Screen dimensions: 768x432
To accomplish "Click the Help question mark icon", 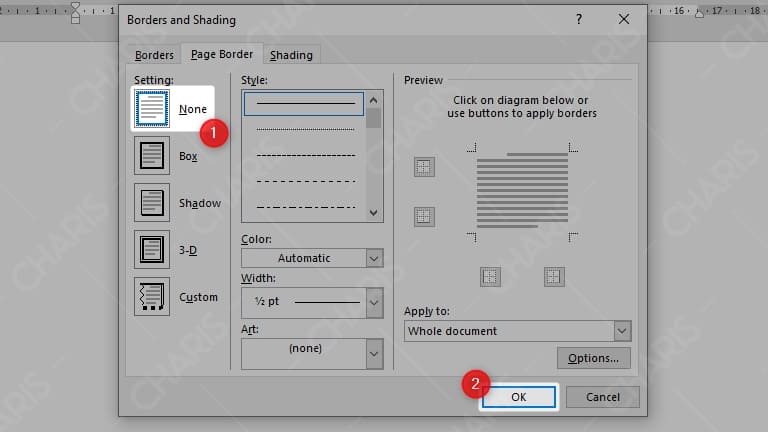I will tap(579, 19).
